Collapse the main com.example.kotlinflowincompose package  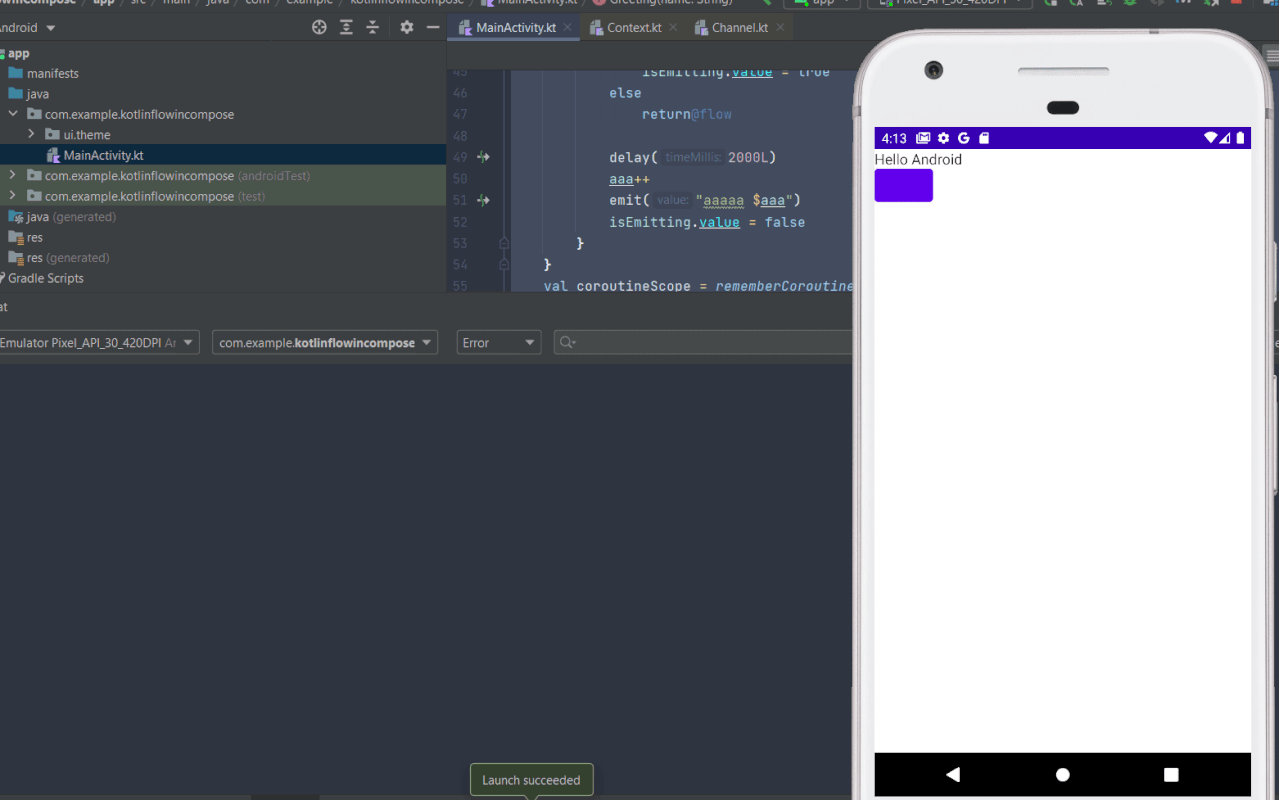13,114
